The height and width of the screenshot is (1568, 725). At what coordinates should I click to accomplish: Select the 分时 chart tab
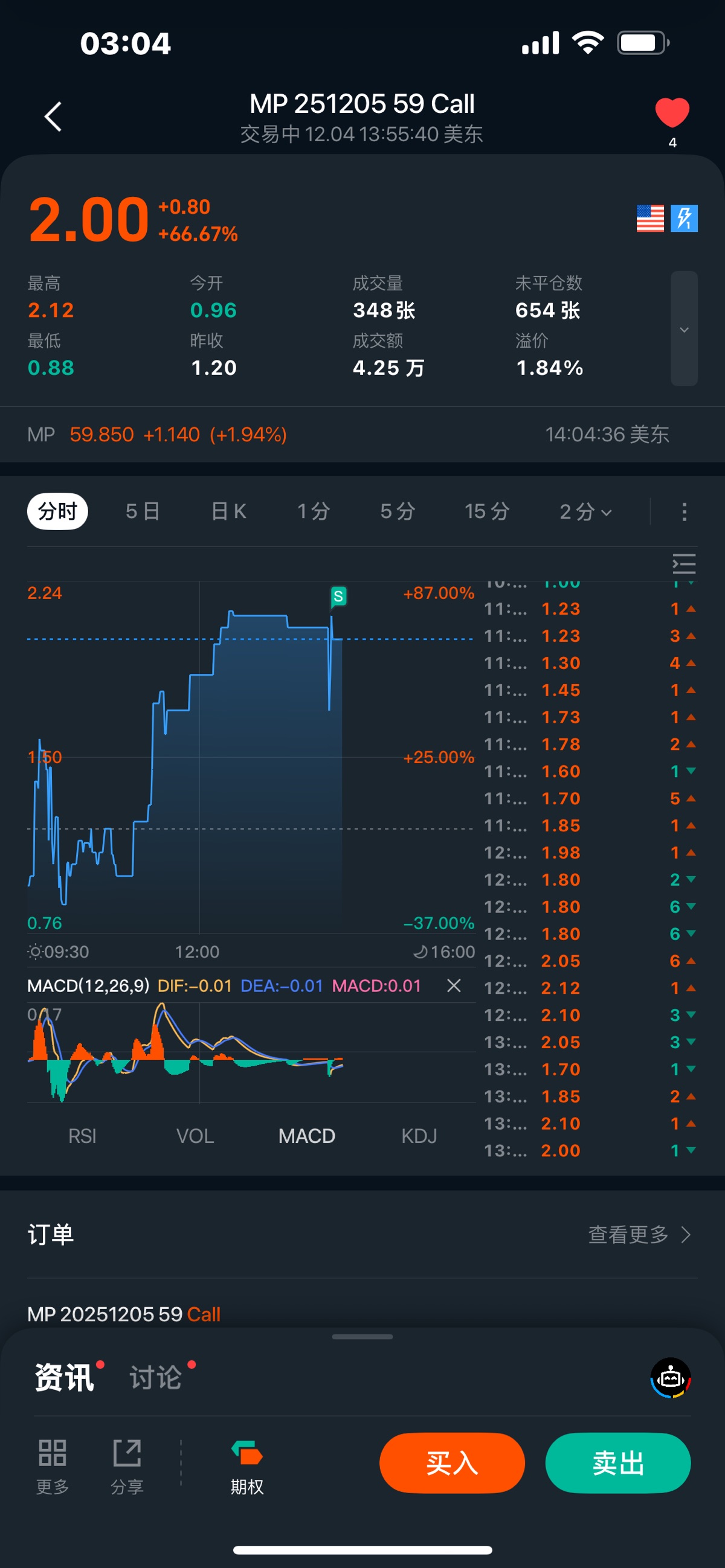pos(57,511)
